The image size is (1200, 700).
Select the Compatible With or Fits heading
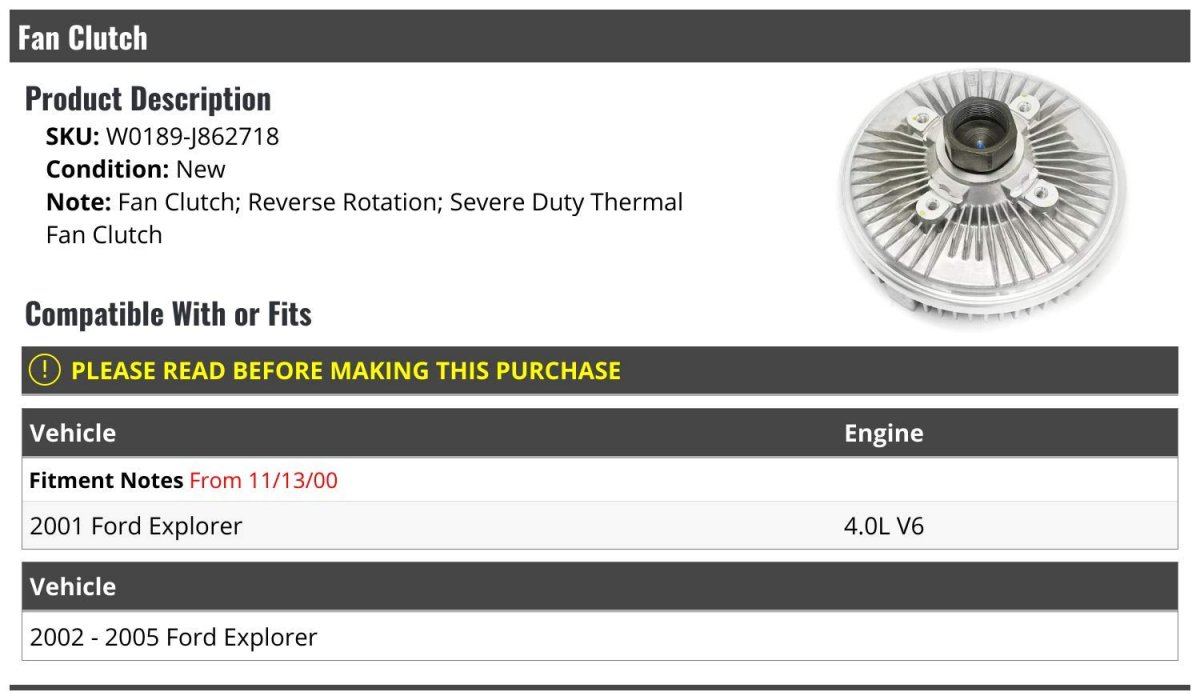pos(168,314)
